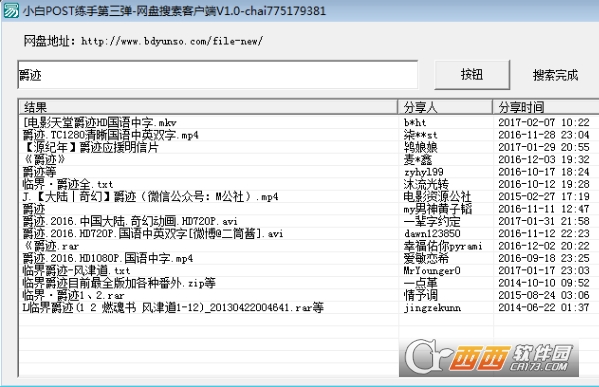This screenshot has width=599, height=387.
Task: Focus the search keyword input field
Action: point(217,74)
